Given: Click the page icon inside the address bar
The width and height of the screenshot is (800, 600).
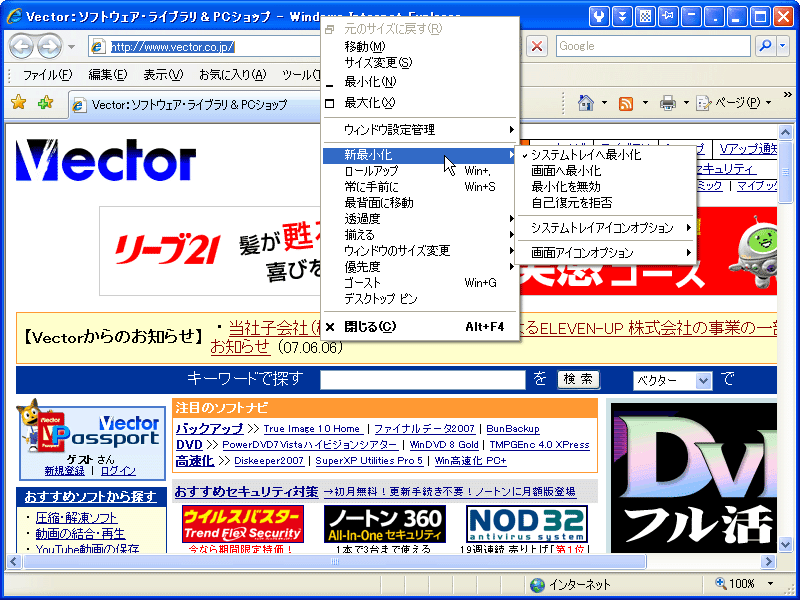Looking at the screenshot, I should (x=98, y=47).
